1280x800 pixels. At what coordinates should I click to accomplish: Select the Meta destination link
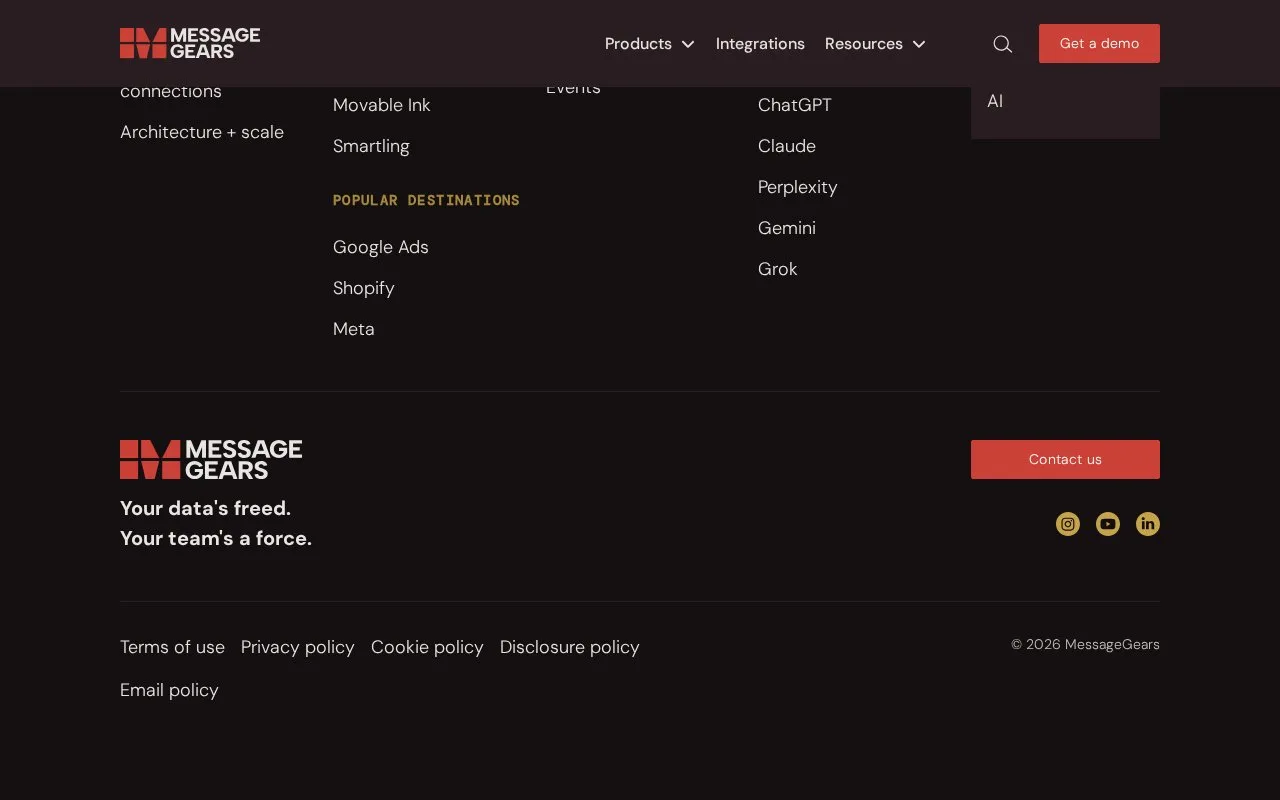[354, 329]
